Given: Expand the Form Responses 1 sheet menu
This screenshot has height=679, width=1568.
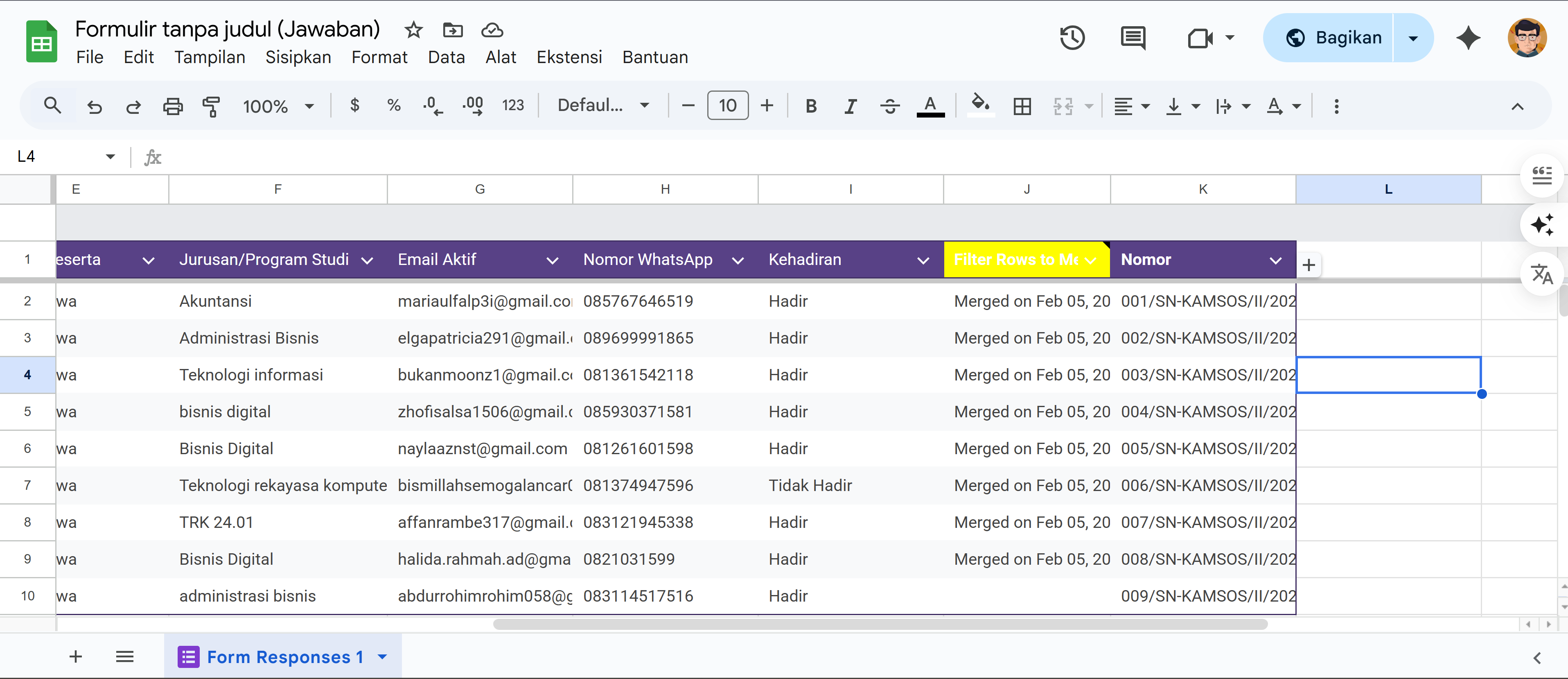Looking at the screenshot, I should (382, 656).
